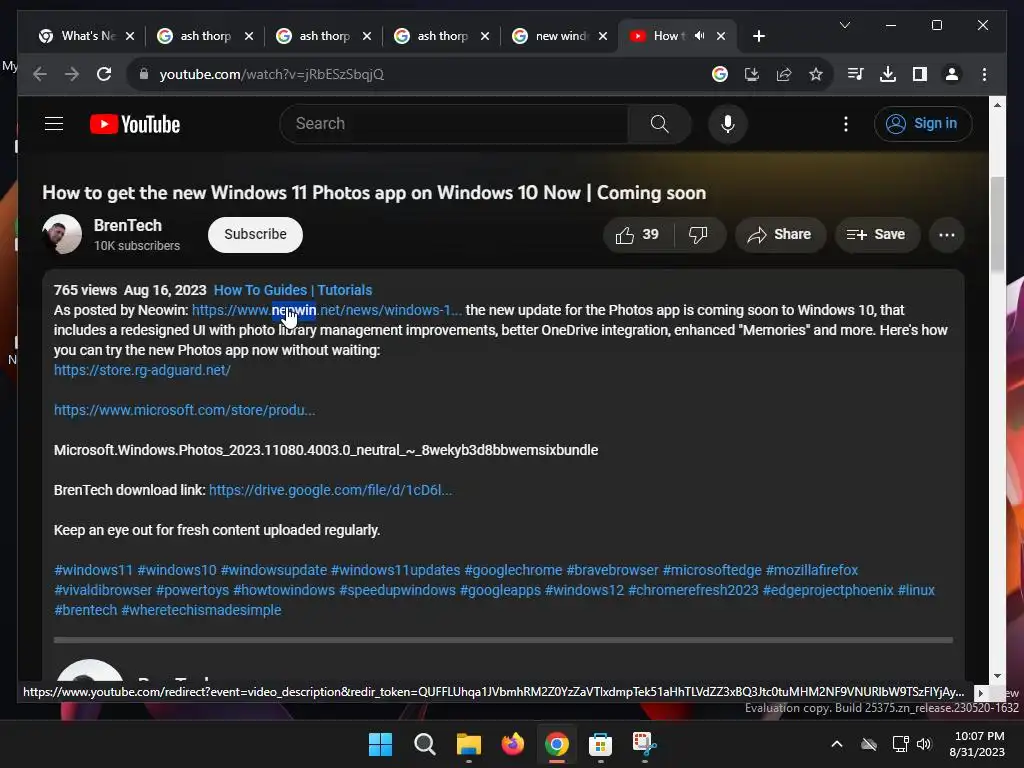Dislike the video with thumbs down
1024x768 pixels.
point(698,234)
